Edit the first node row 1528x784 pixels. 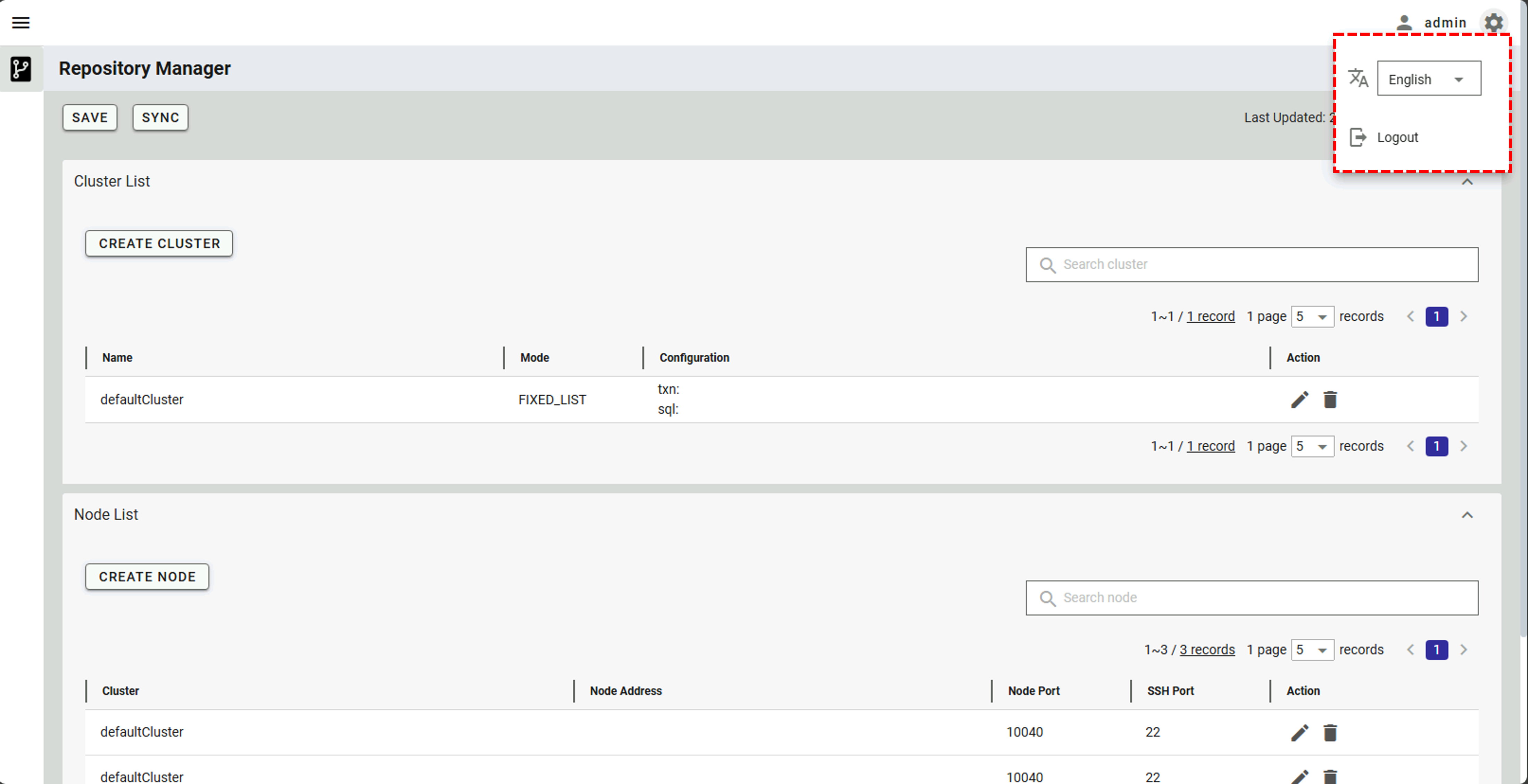(1299, 732)
